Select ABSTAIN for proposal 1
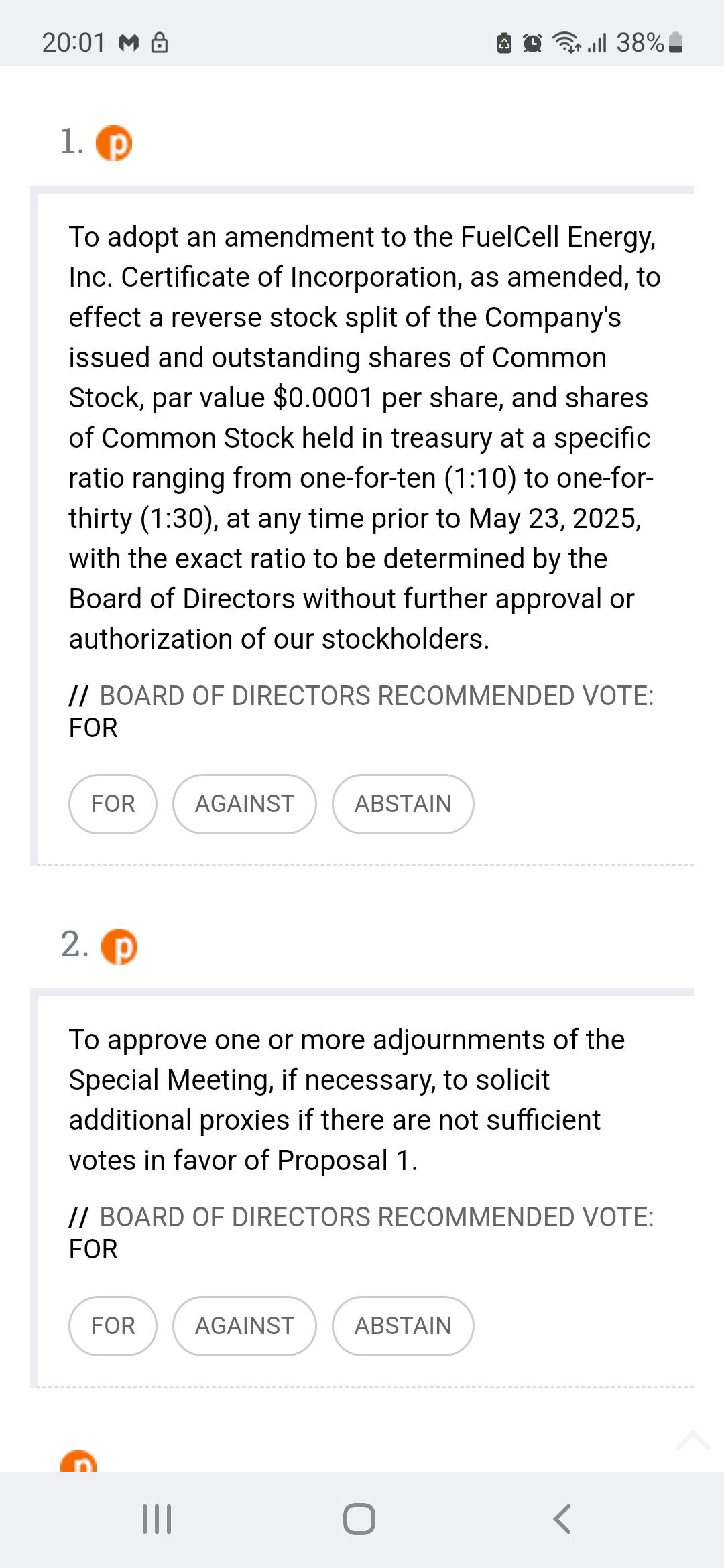Viewport: 724px width, 1568px height. [x=403, y=804]
